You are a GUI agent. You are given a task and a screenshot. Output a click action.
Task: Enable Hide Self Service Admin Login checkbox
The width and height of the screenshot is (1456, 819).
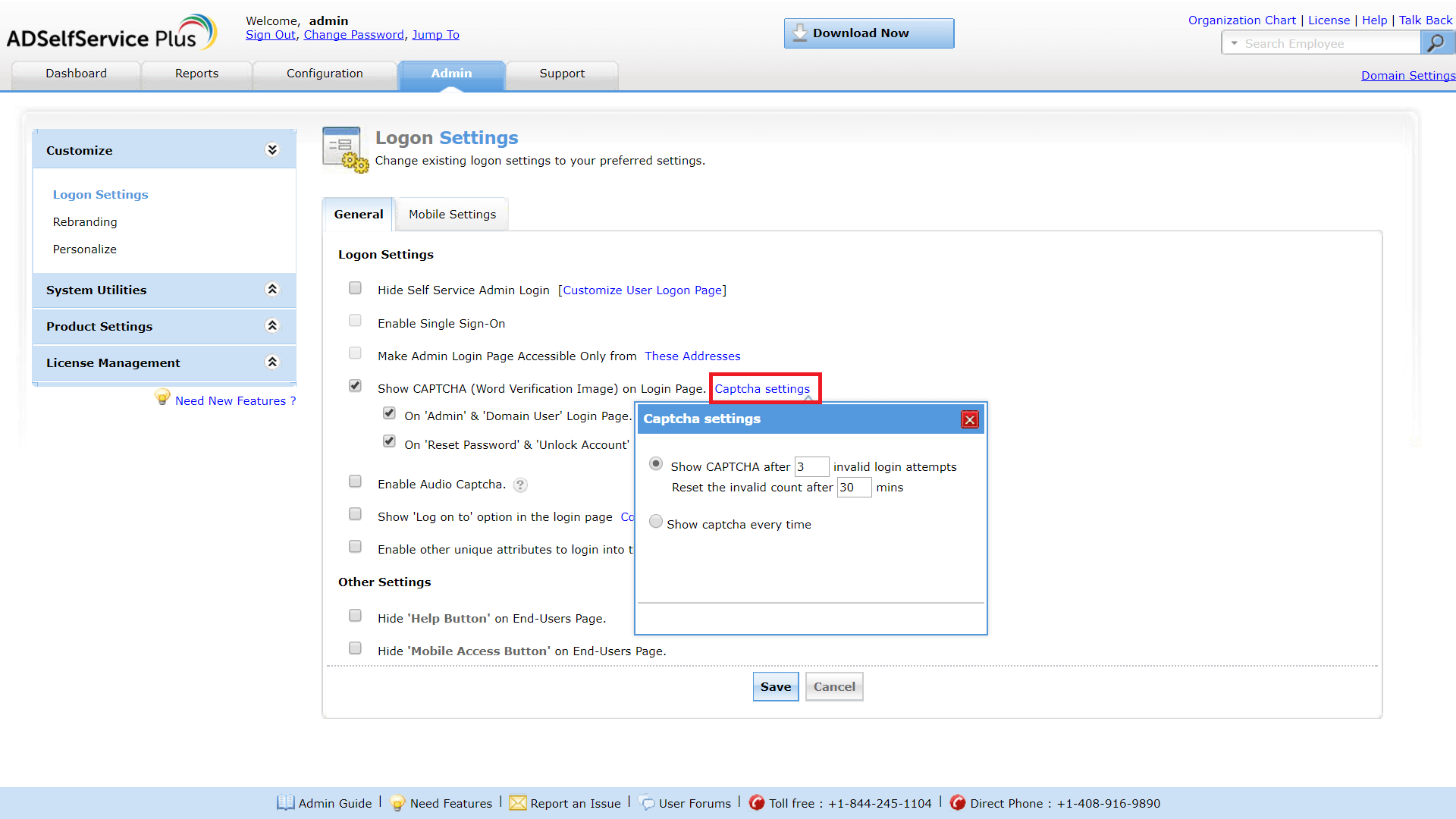point(355,288)
